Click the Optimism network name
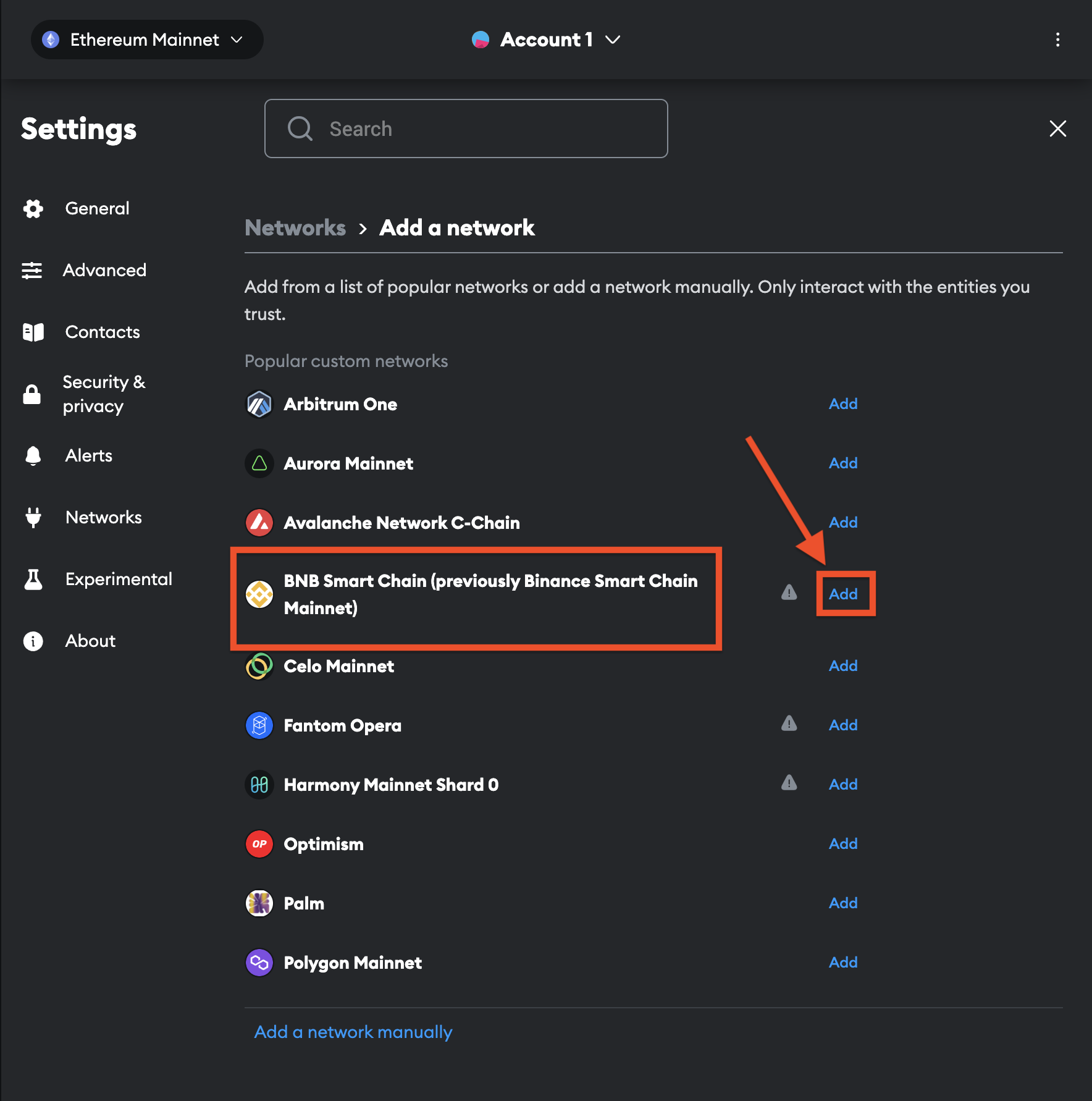This screenshot has height=1101, width=1092. (x=324, y=844)
